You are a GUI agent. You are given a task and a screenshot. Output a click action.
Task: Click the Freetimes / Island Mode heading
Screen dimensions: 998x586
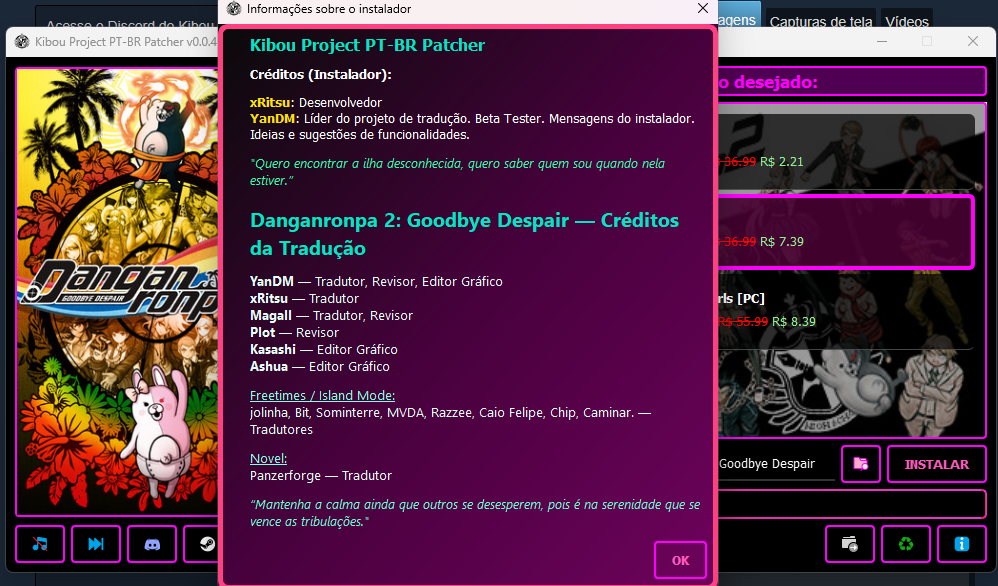(322, 396)
